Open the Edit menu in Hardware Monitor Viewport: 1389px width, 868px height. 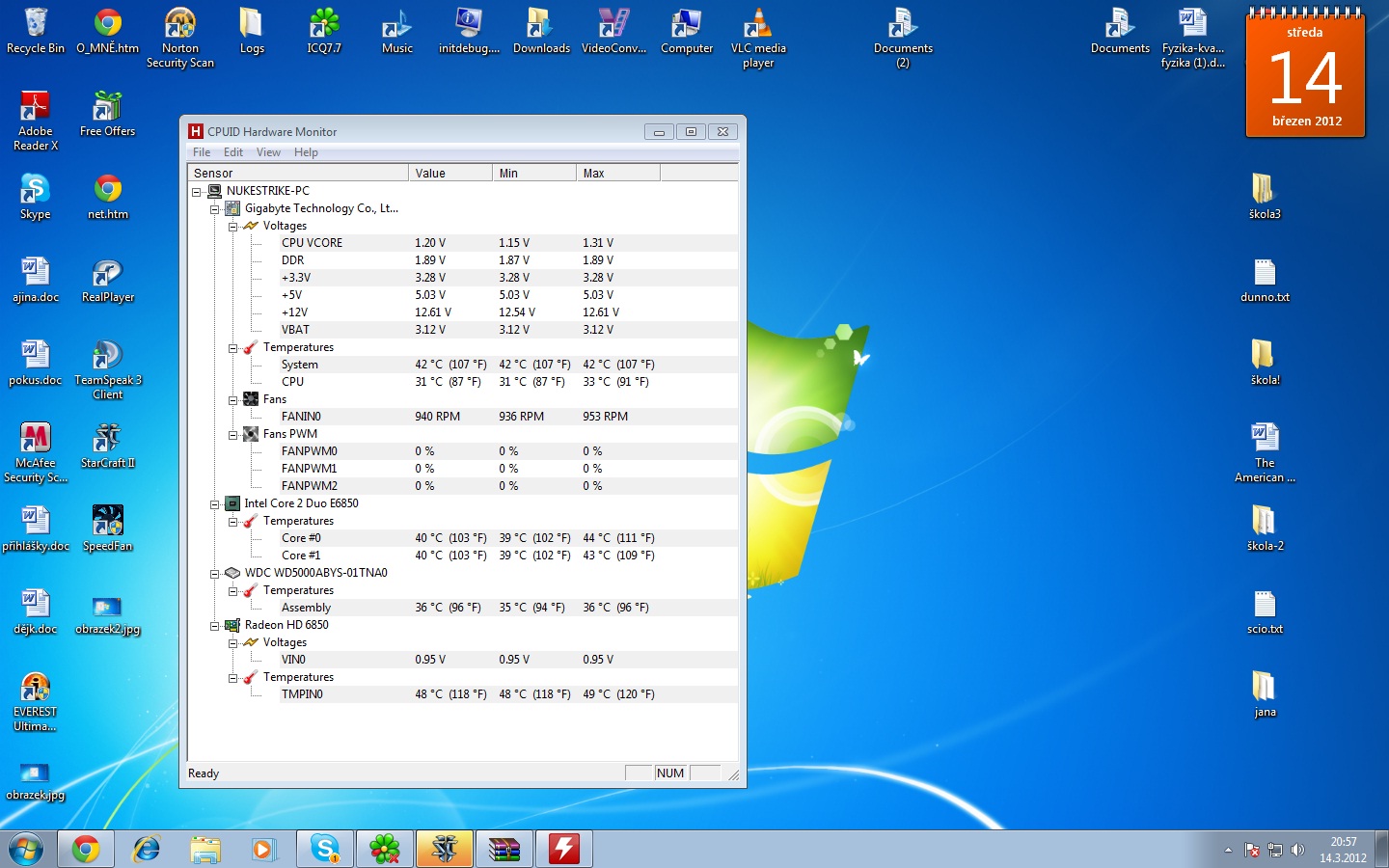pos(233,152)
